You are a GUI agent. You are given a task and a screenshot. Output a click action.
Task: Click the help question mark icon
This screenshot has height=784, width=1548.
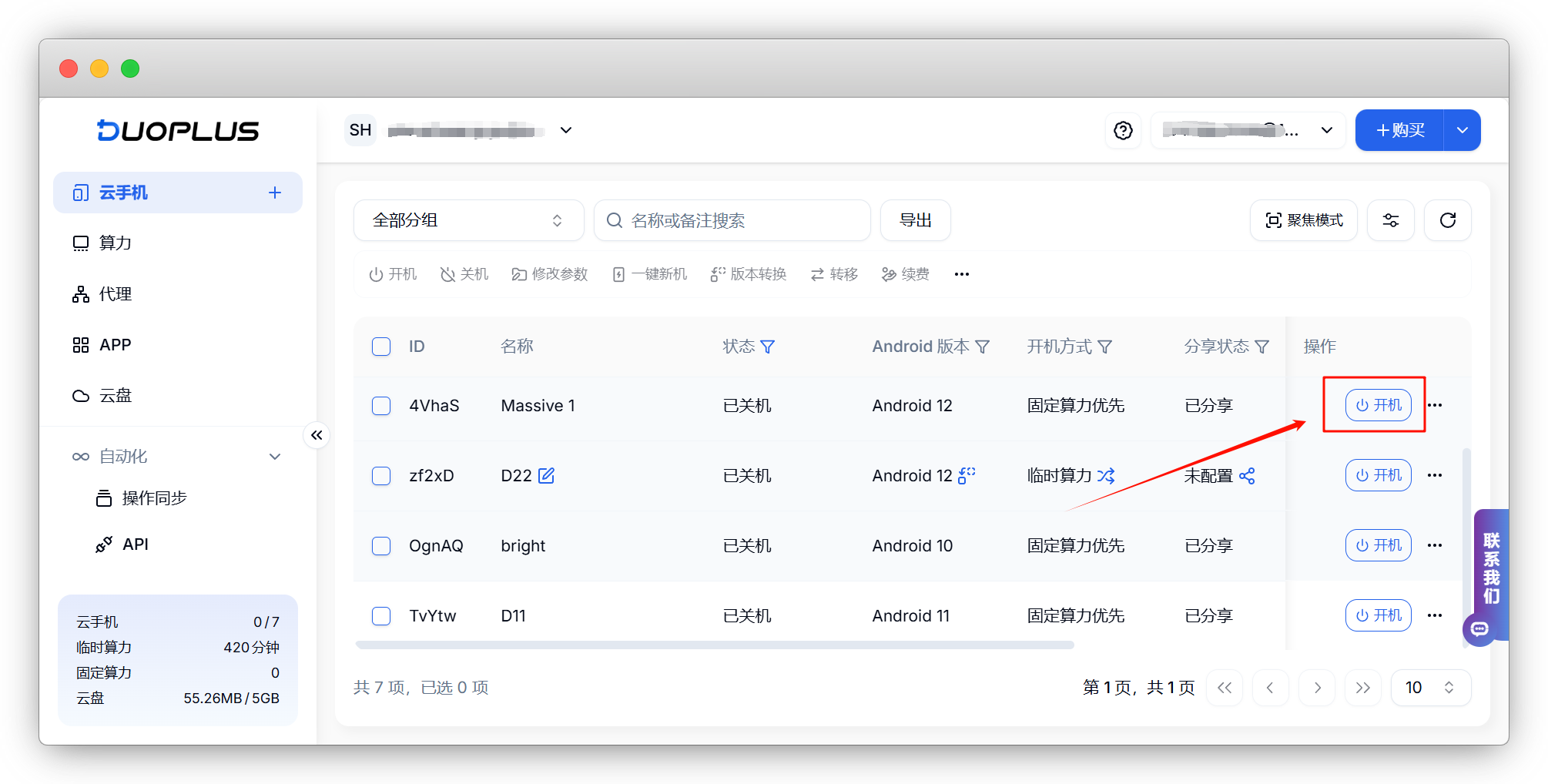pos(1123,131)
